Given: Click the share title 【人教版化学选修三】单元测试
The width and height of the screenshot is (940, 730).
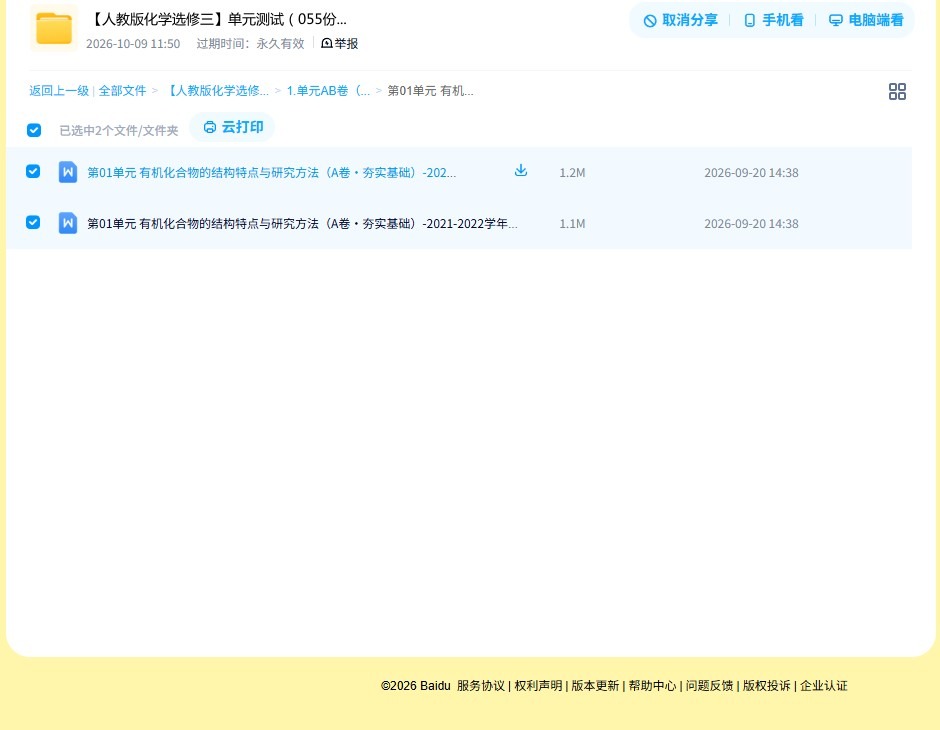Looking at the screenshot, I should coord(217,19).
